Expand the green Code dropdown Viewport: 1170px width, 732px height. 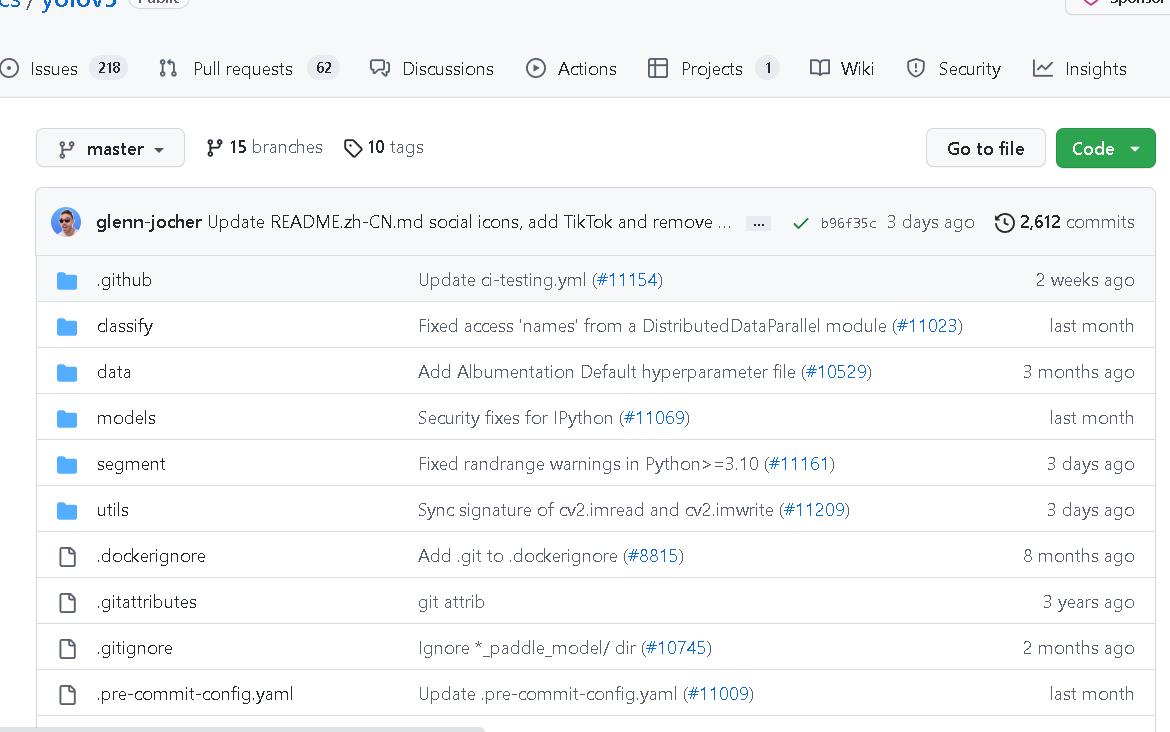(x=1105, y=148)
